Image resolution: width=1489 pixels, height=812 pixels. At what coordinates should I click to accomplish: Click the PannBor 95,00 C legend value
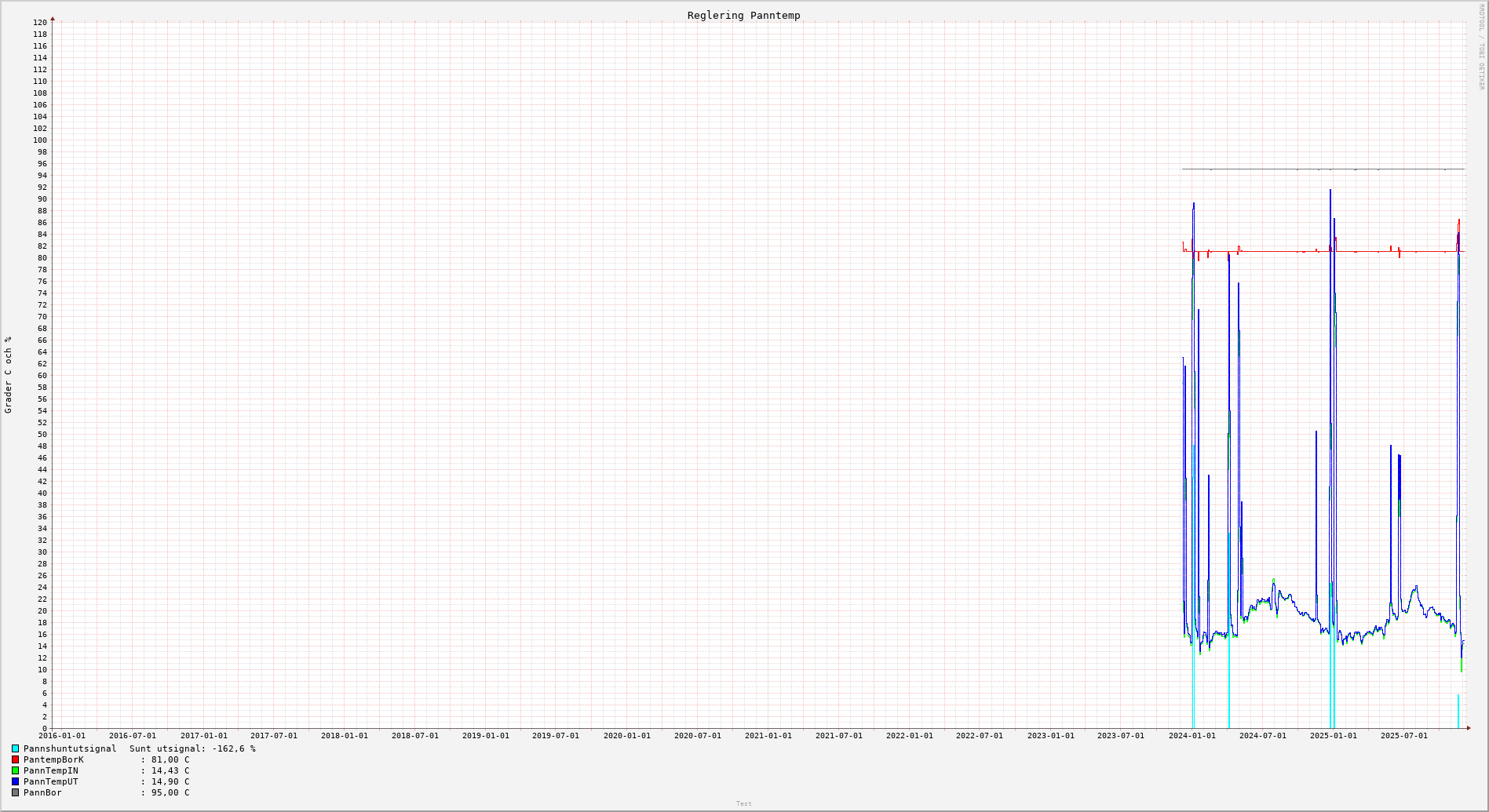[x=170, y=793]
